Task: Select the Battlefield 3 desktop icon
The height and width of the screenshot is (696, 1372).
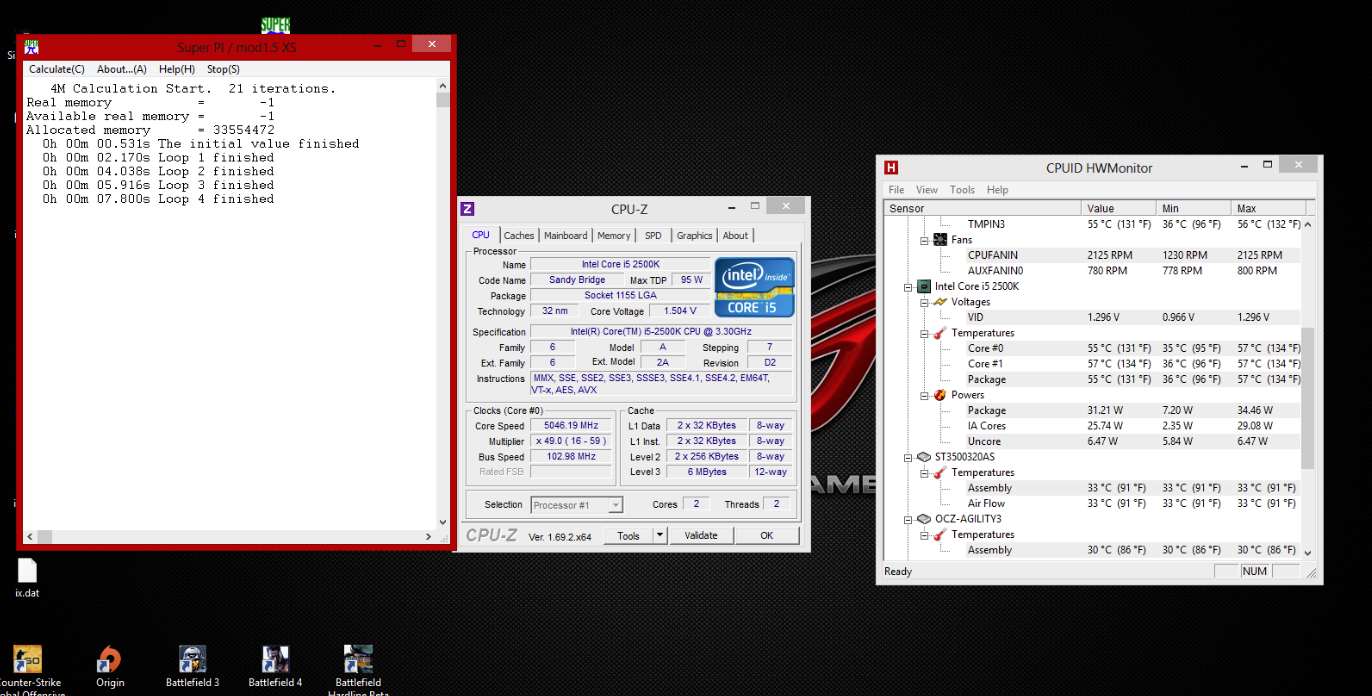Action: [x=192, y=660]
